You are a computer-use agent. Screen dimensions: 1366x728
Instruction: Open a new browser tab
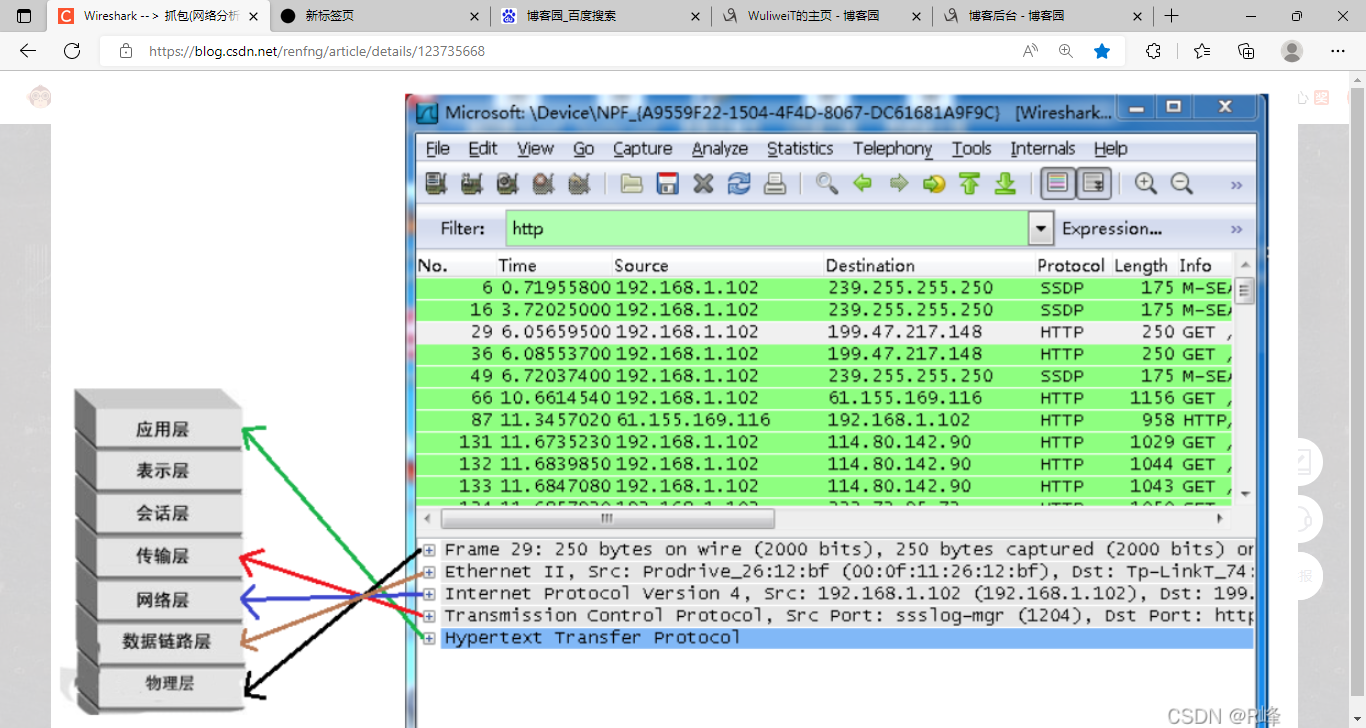point(1172,16)
